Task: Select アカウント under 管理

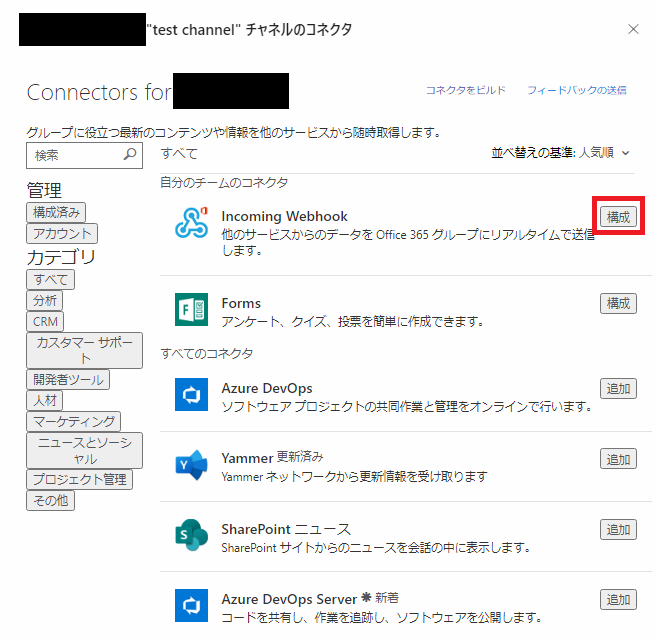Action: pyautogui.click(x=62, y=233)
